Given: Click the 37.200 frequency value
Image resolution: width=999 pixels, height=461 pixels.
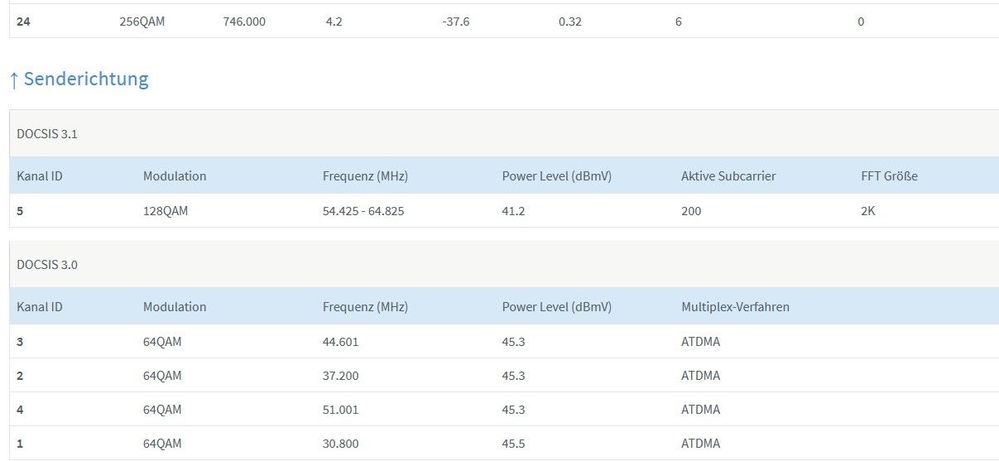Looking at the screenshot, I should point(340,376).
